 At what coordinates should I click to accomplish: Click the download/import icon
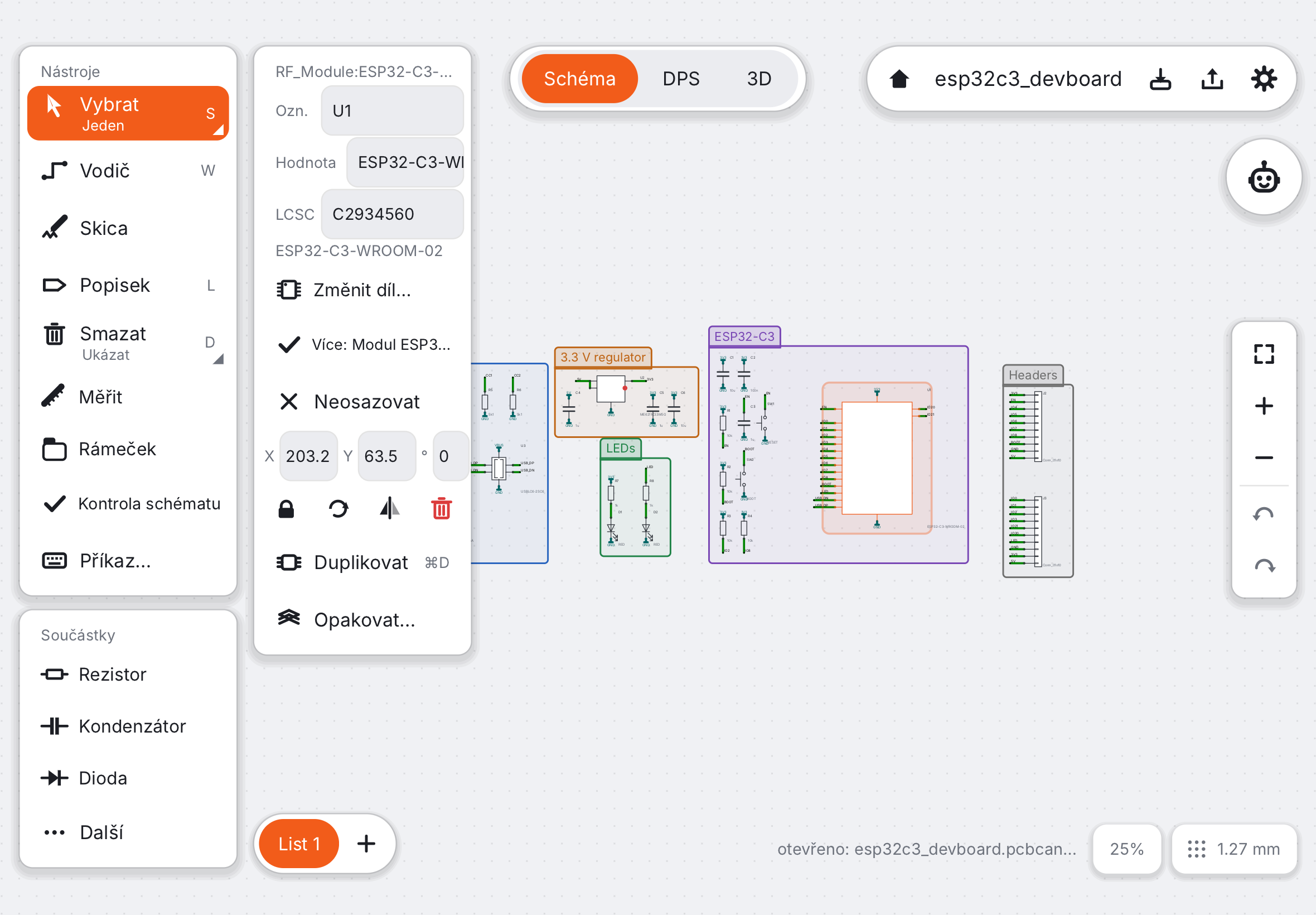coord(1160,79)
